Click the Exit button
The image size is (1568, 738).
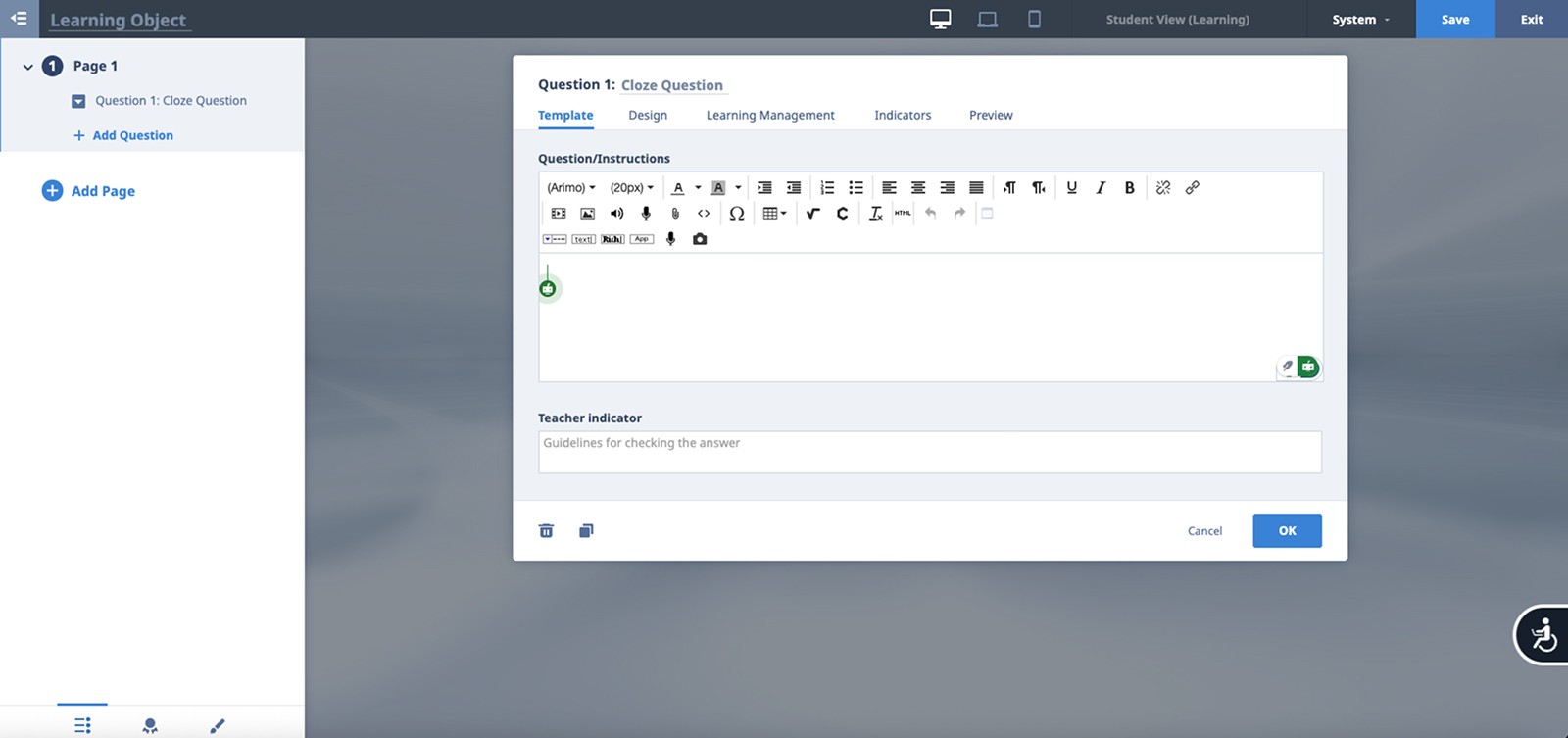(x=1532, y=19)
